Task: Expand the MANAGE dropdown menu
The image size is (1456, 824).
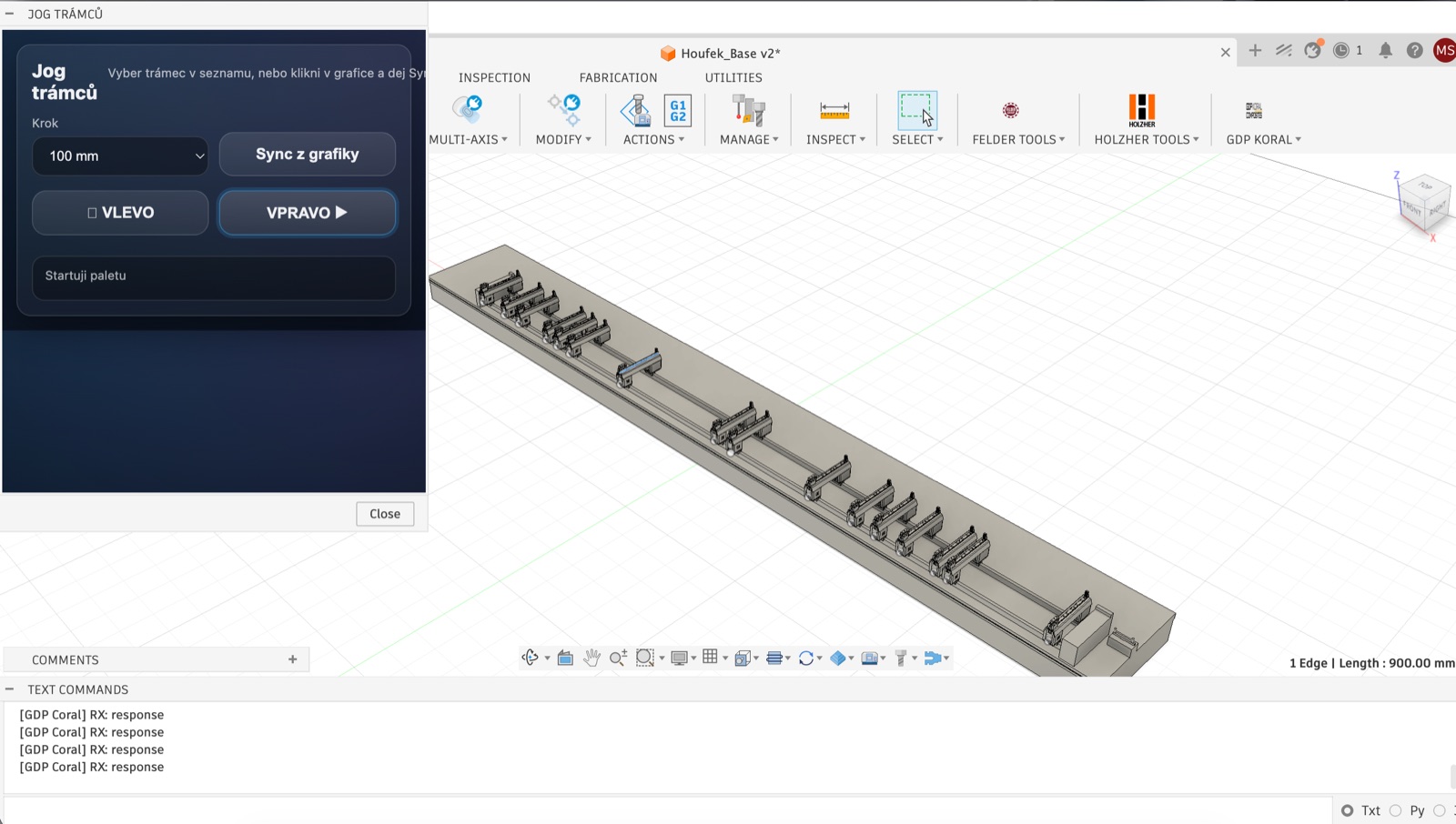Action: coord(749,139)
